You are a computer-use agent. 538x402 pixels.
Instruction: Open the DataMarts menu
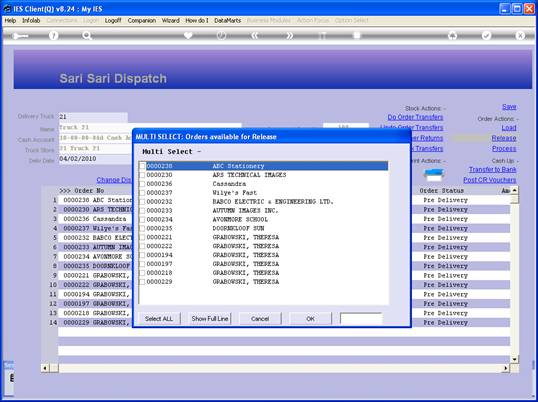[227, 21]
